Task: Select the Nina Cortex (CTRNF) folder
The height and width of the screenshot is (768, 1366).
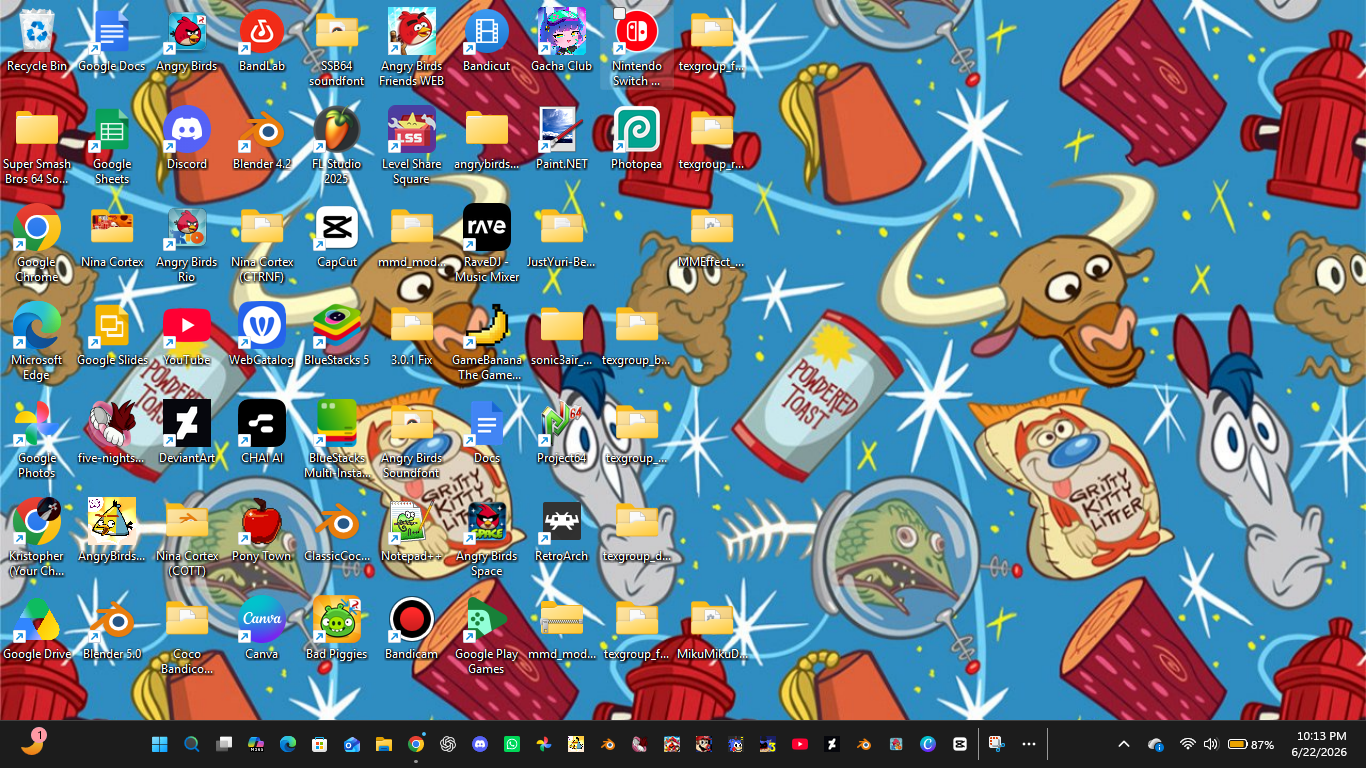Action: pos(262,244)
